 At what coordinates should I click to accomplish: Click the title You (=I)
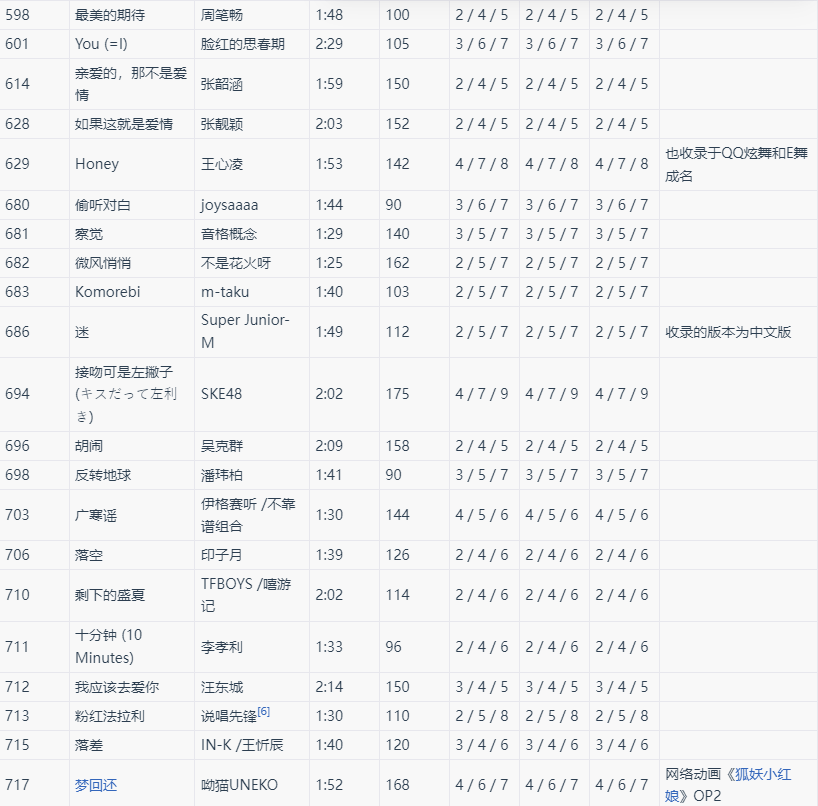pyautogui.click(x=101, y=44)
